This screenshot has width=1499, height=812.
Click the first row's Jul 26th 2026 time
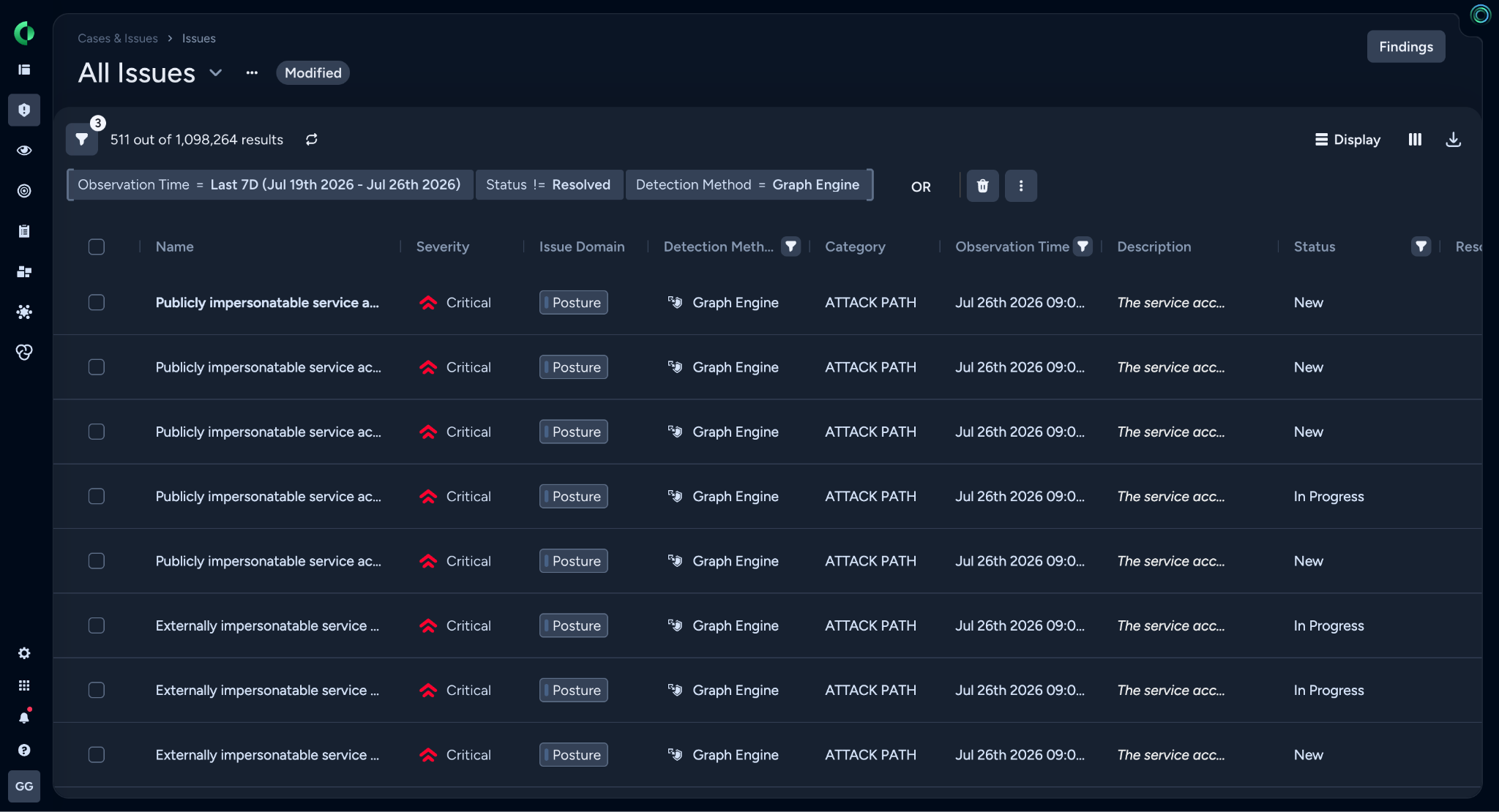1020,302
